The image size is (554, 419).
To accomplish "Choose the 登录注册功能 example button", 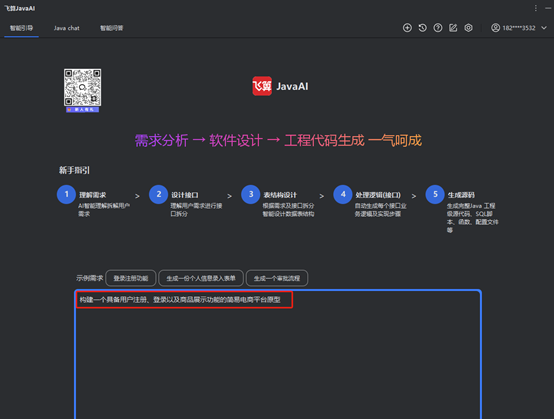I will 131,278.
